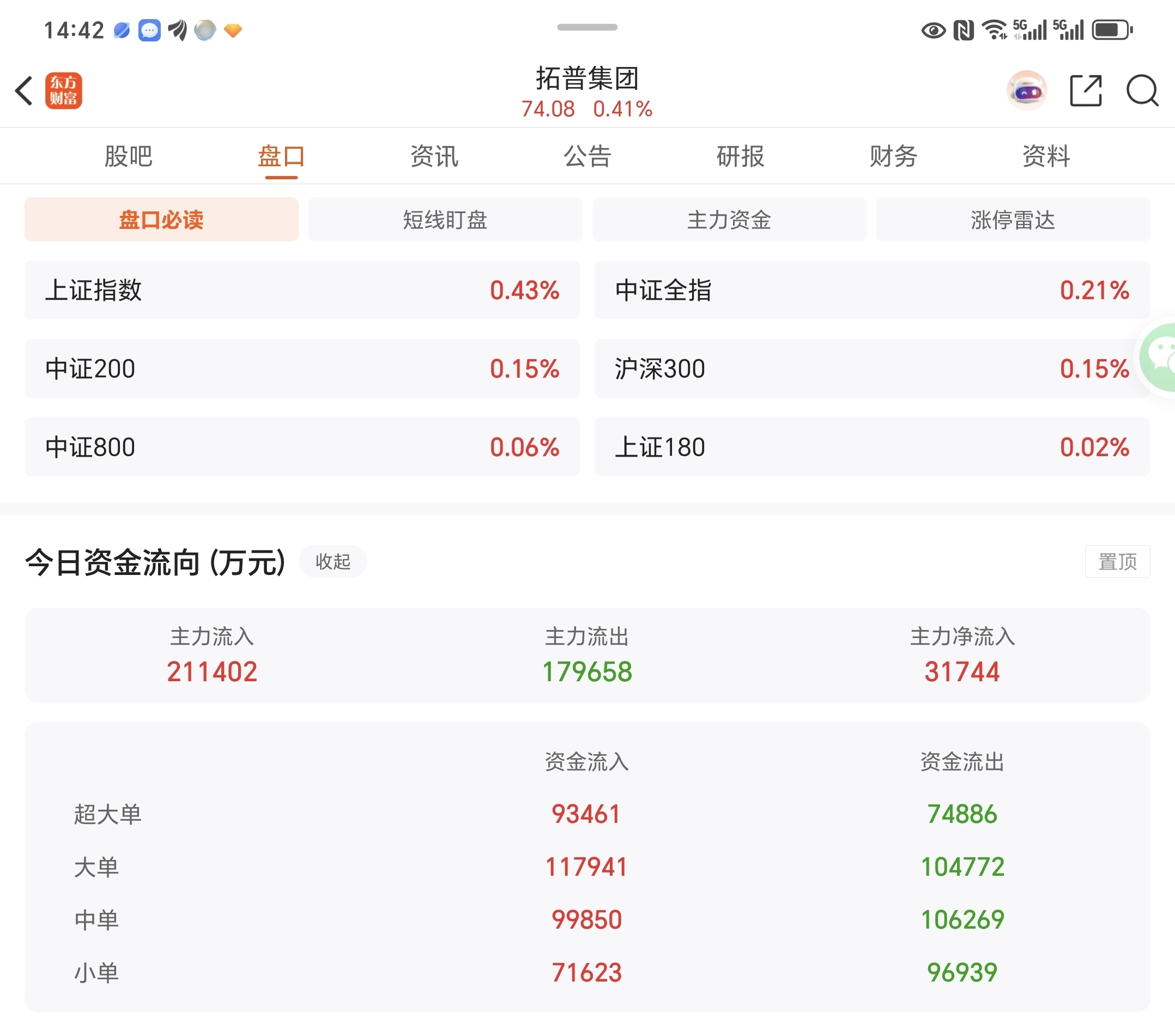Open the 股吧 tab
The width and height of the screenshot is (1175, 1036).
pyautogui.click(x=128, y=156)
